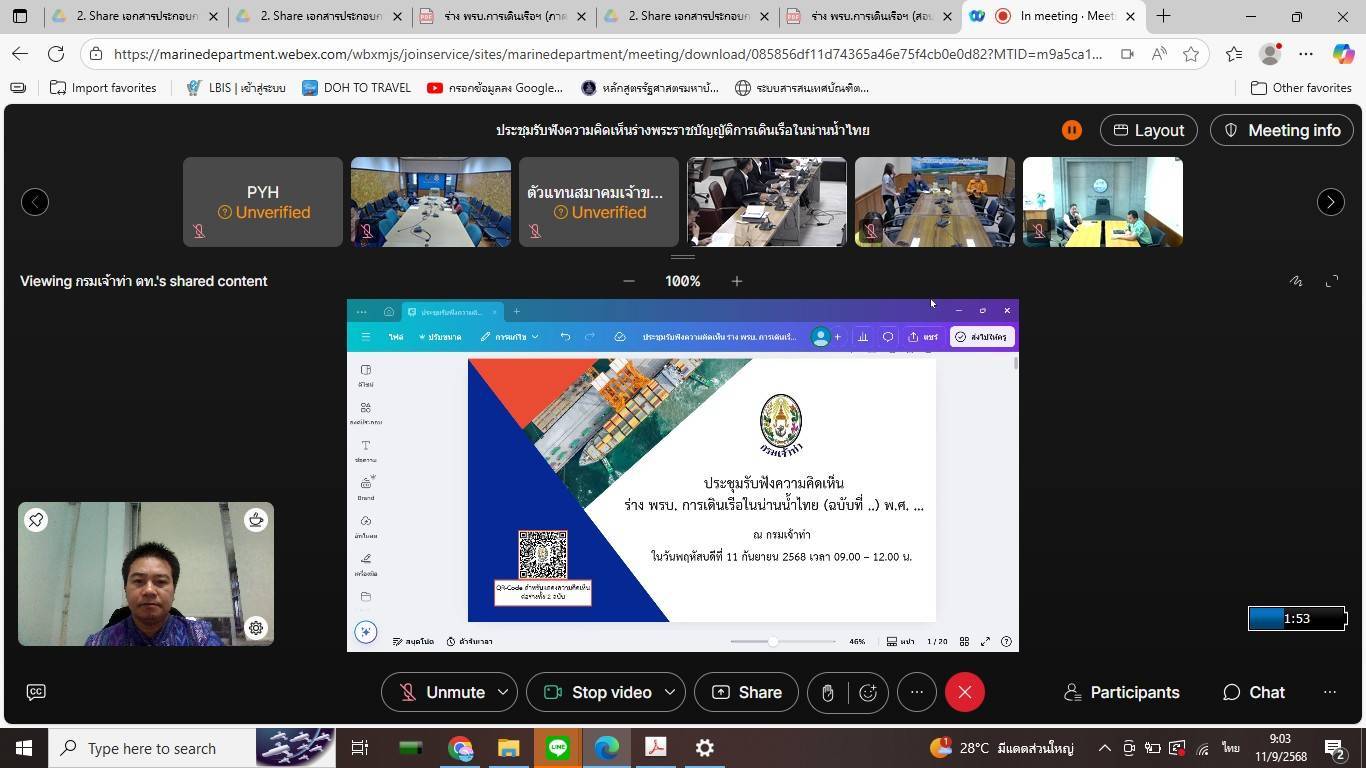Open LINE app from taskbar
Image resolution: width=1366 pixels, height=768 pixels.
[x=558, y=748]
